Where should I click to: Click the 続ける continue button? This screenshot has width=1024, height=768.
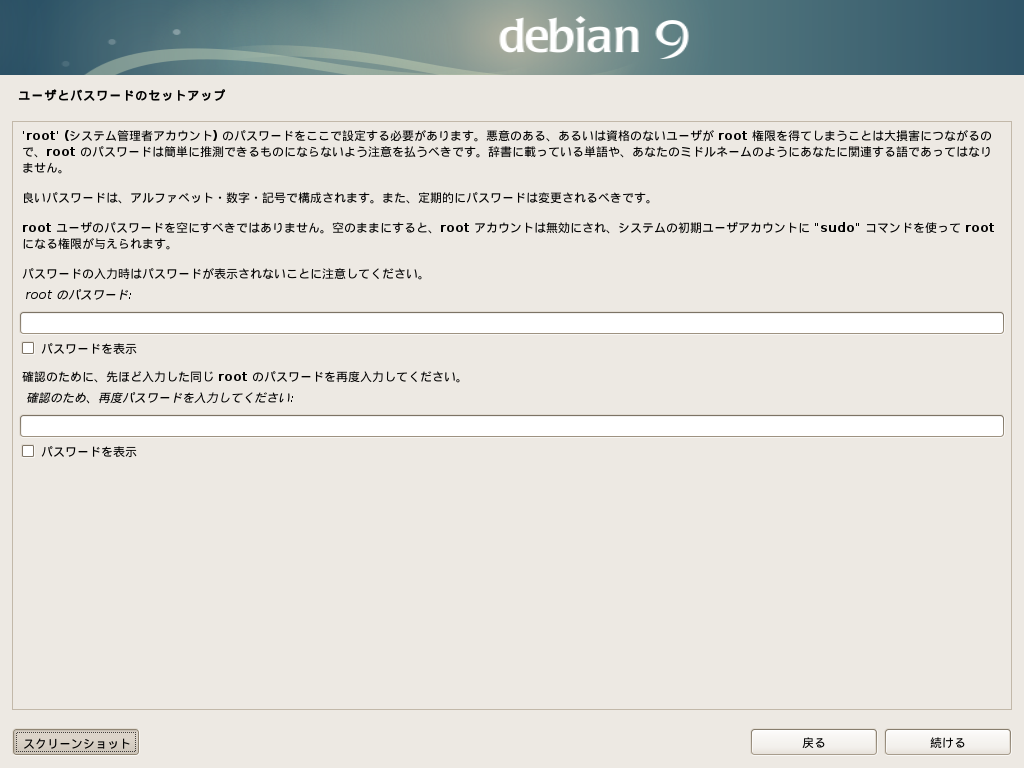(948, 743)
